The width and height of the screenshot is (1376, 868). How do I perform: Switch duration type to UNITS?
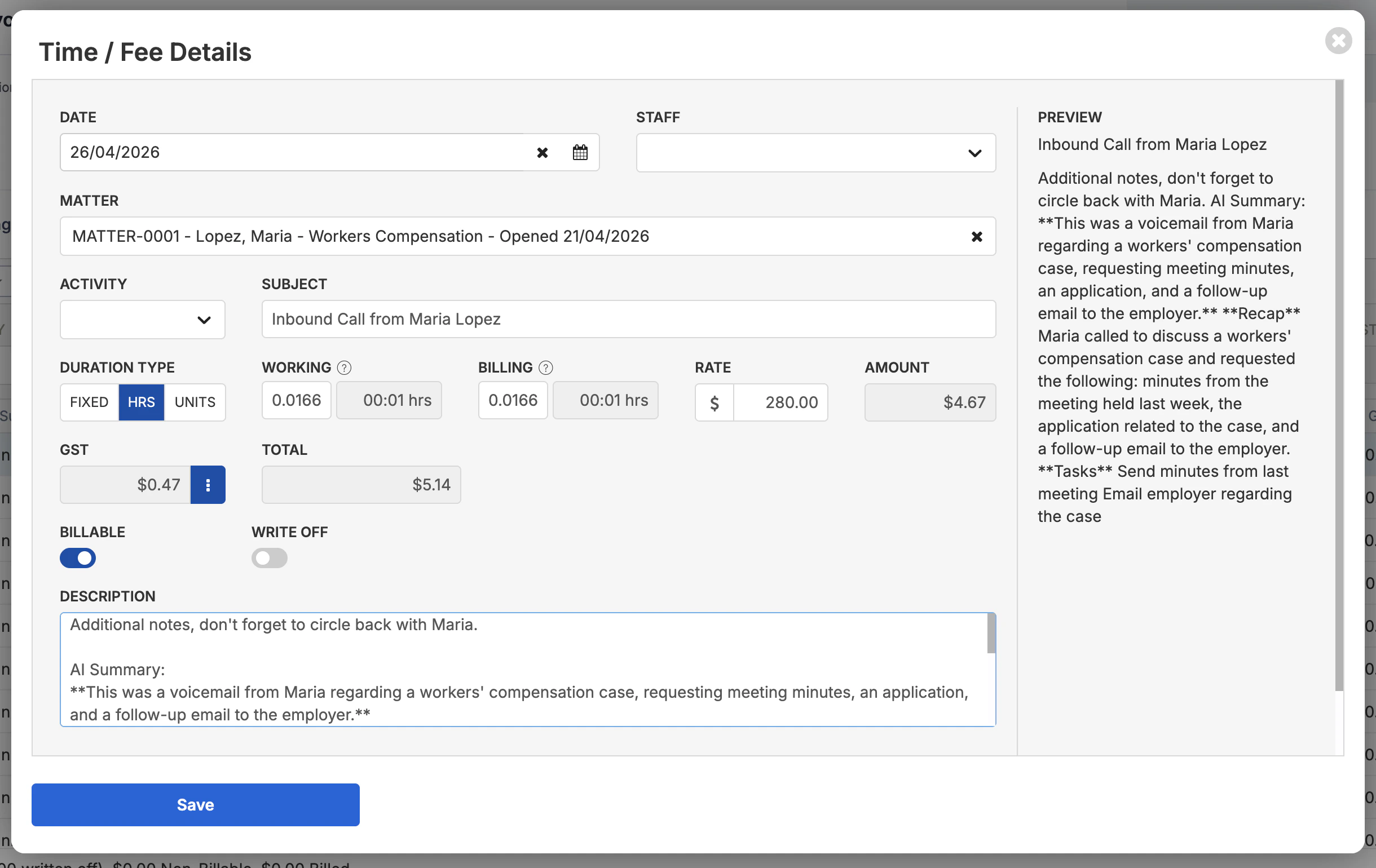(x=195, y=402)
